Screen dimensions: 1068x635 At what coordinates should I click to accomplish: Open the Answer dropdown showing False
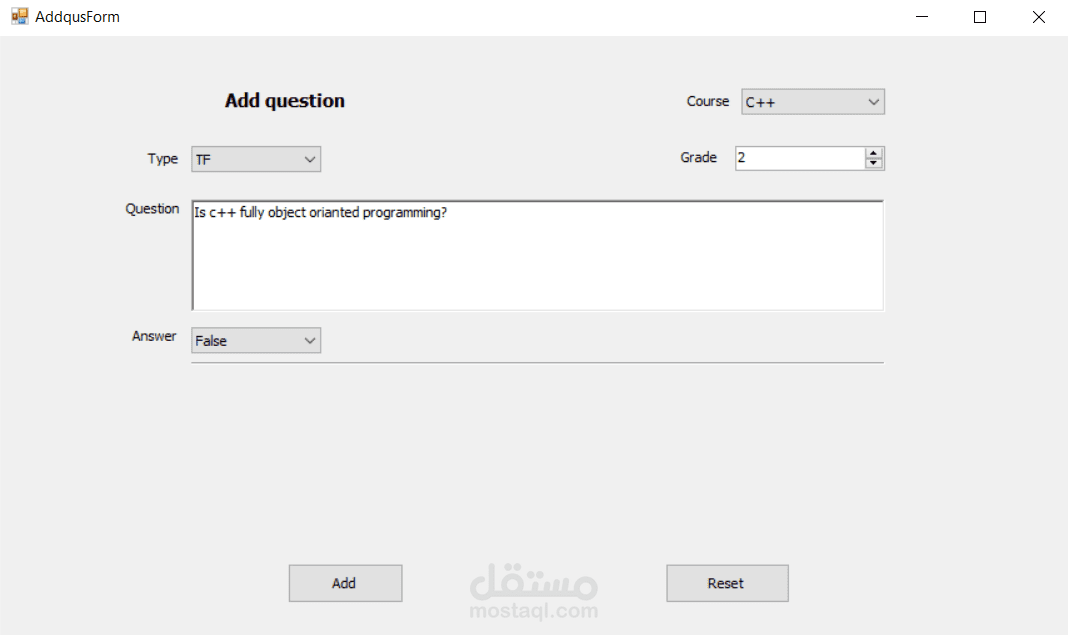tap(256, 341)
